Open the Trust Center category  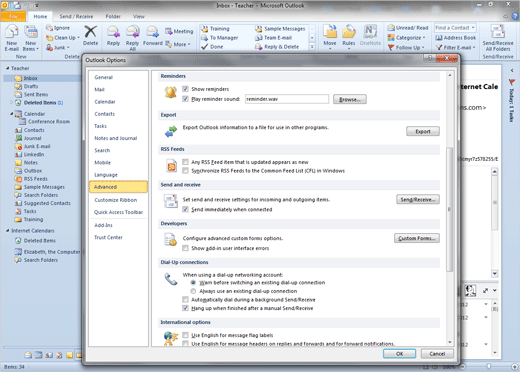coord(118,237)
